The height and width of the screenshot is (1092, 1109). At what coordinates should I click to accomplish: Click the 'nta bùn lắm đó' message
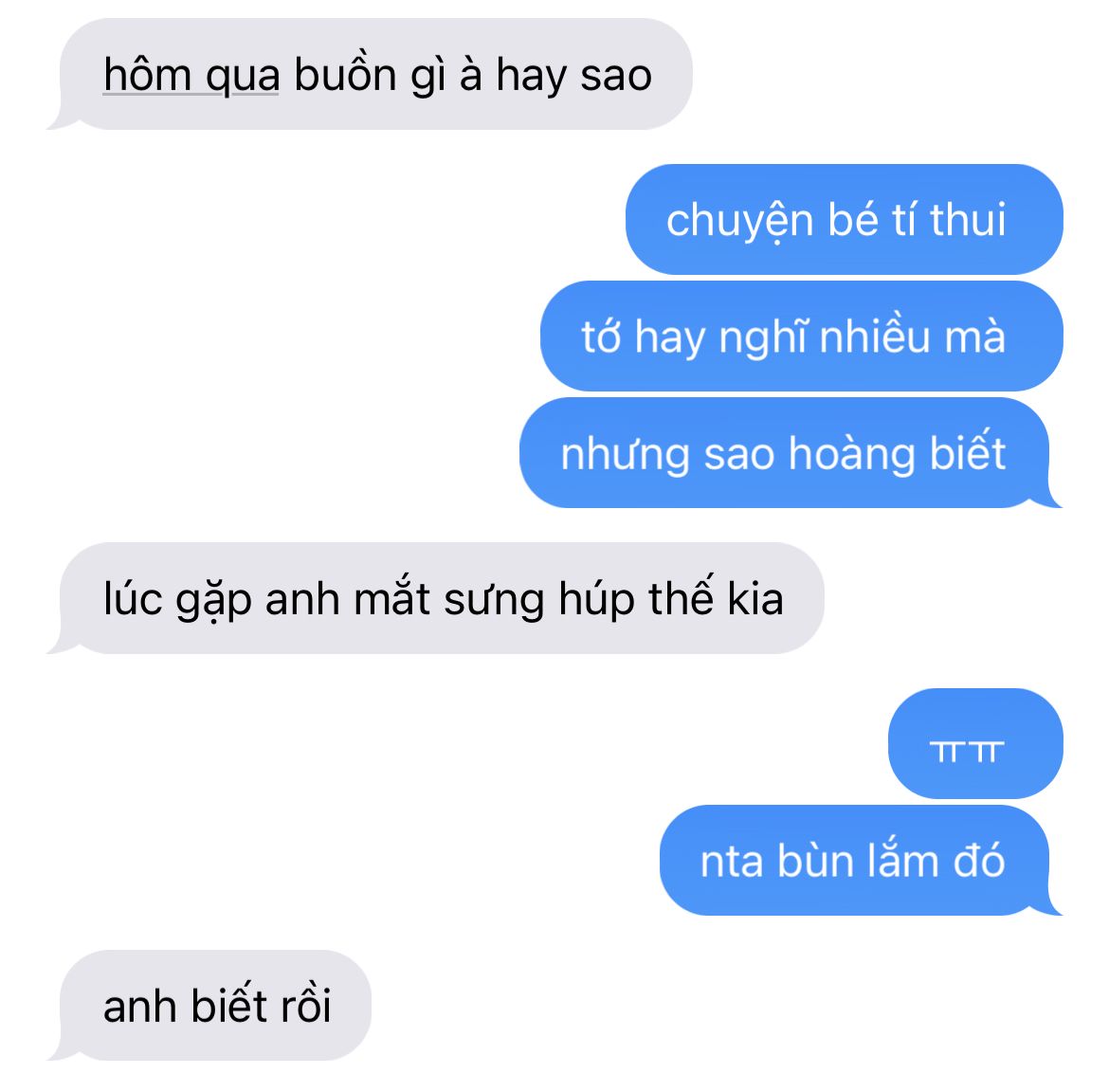[861, 860]
